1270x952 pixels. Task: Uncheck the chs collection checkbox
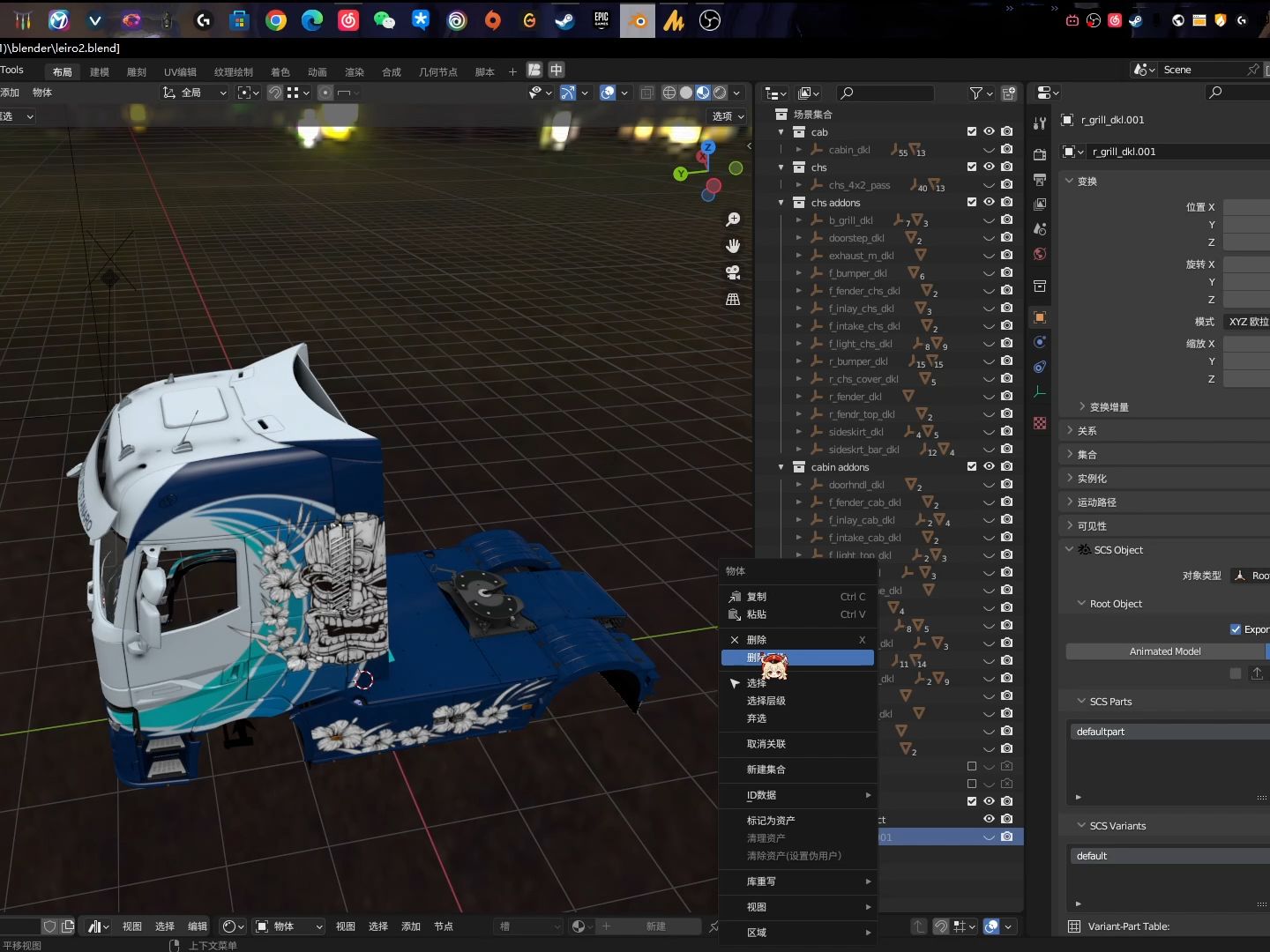coord(972,167)
